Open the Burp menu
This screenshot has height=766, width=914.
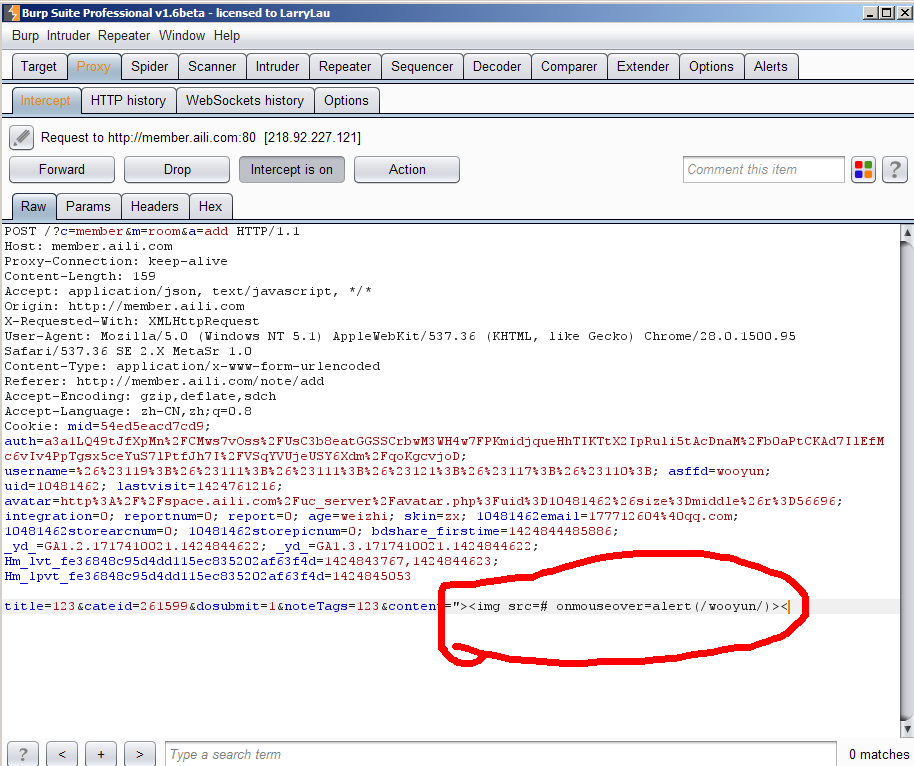point(25,36)
